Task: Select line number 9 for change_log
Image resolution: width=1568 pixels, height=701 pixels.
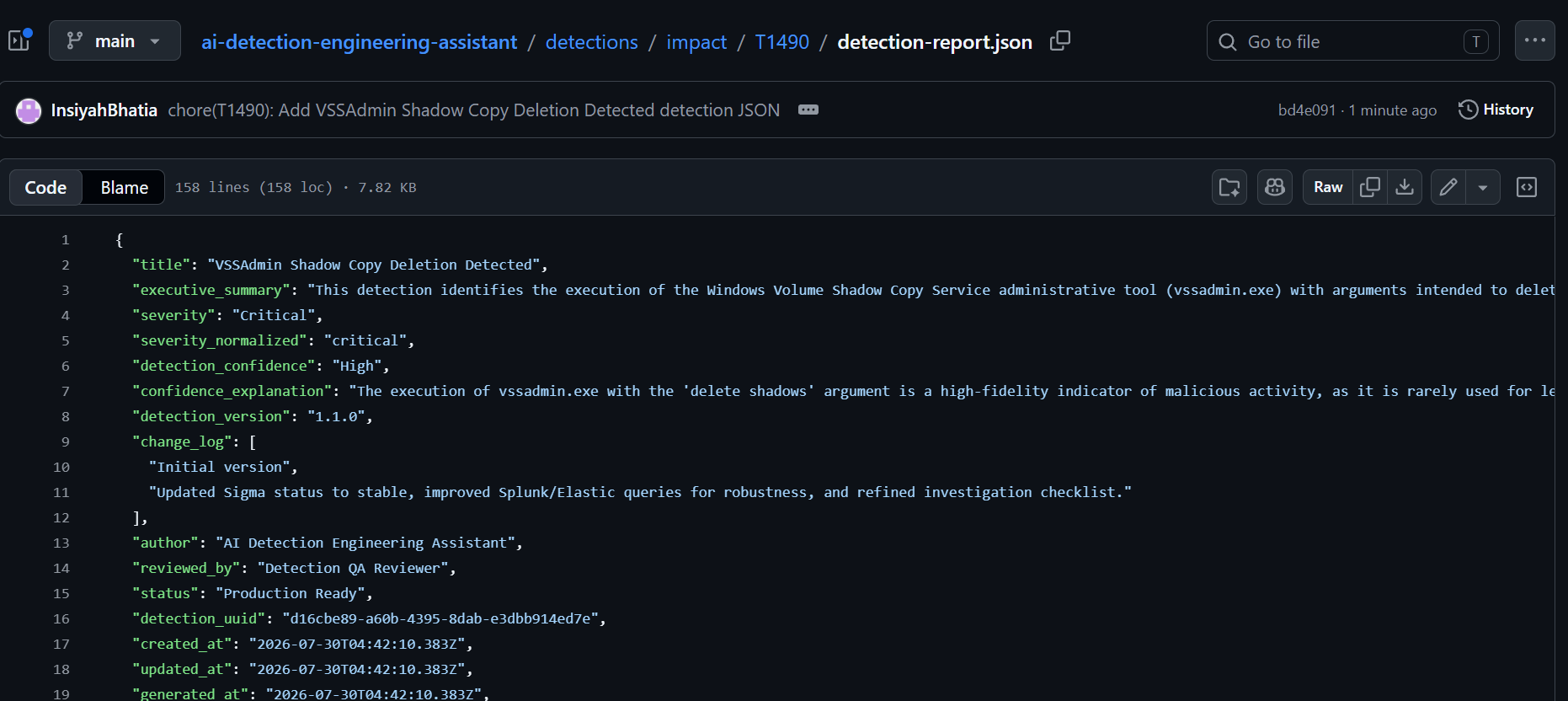Action: 65,442
